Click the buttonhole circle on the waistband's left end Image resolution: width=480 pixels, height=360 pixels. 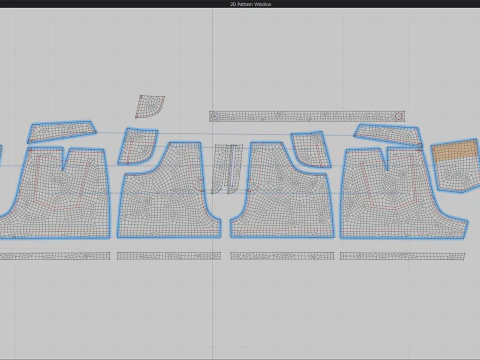click(215, 117)
